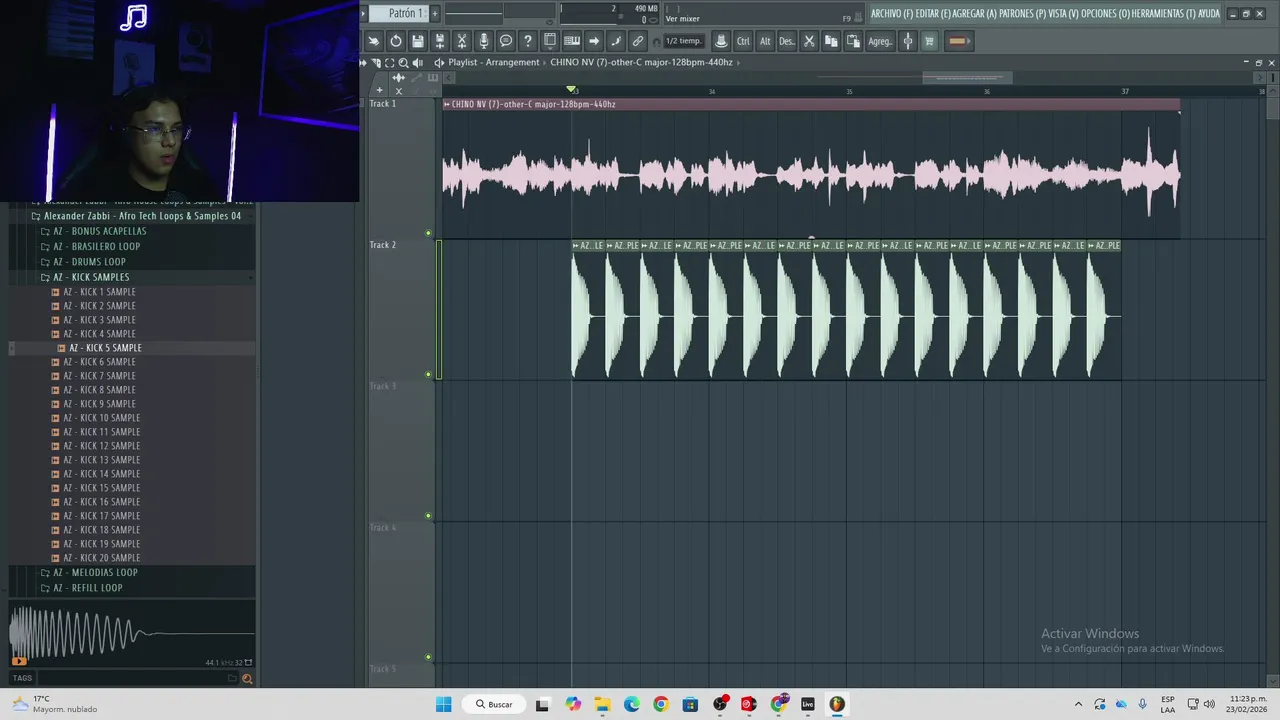Click the copy icon in top toolbar
This screenshot has width=1280, height=720.
coord(830,41)
